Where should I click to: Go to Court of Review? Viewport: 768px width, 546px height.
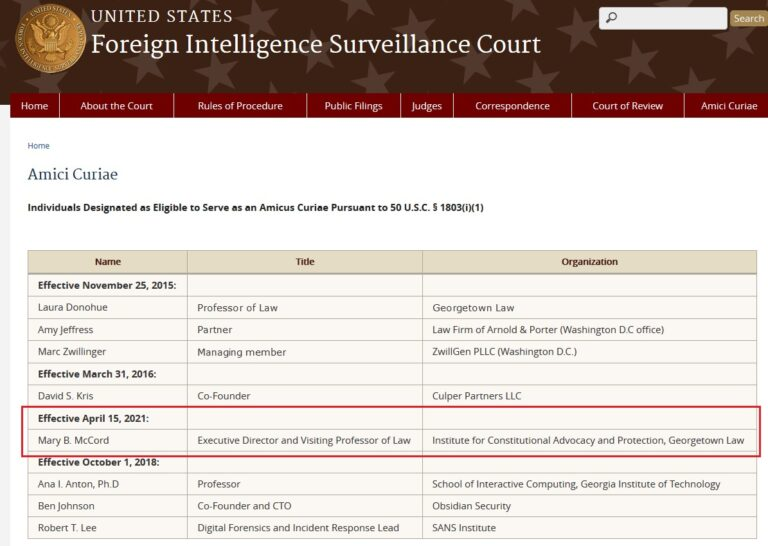point(627,106)
